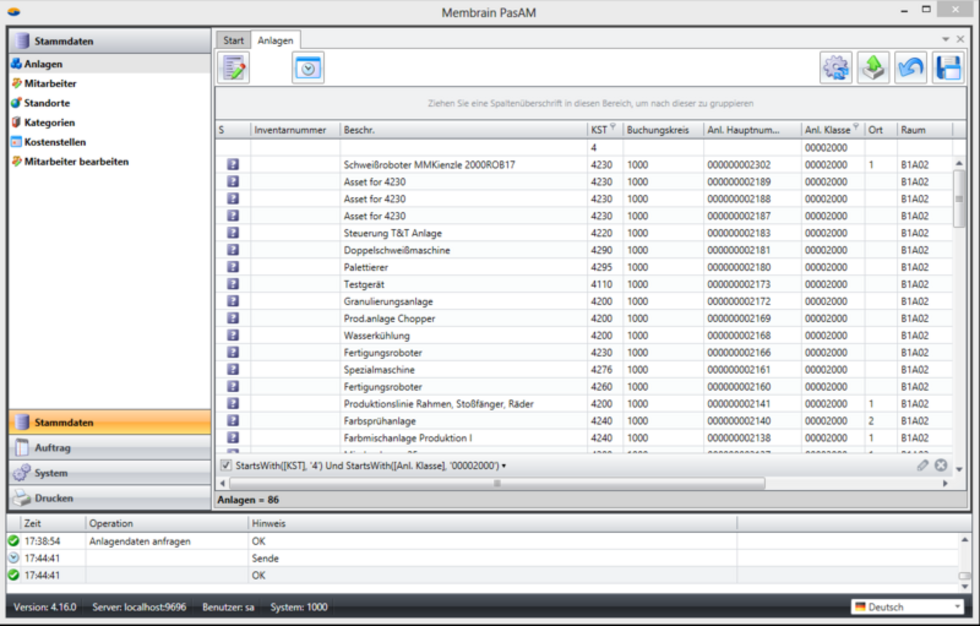Select Kostenstellen in the sidebar
Image resolution: width=980 pixels, height=626 pixels.
click(55, 142)
